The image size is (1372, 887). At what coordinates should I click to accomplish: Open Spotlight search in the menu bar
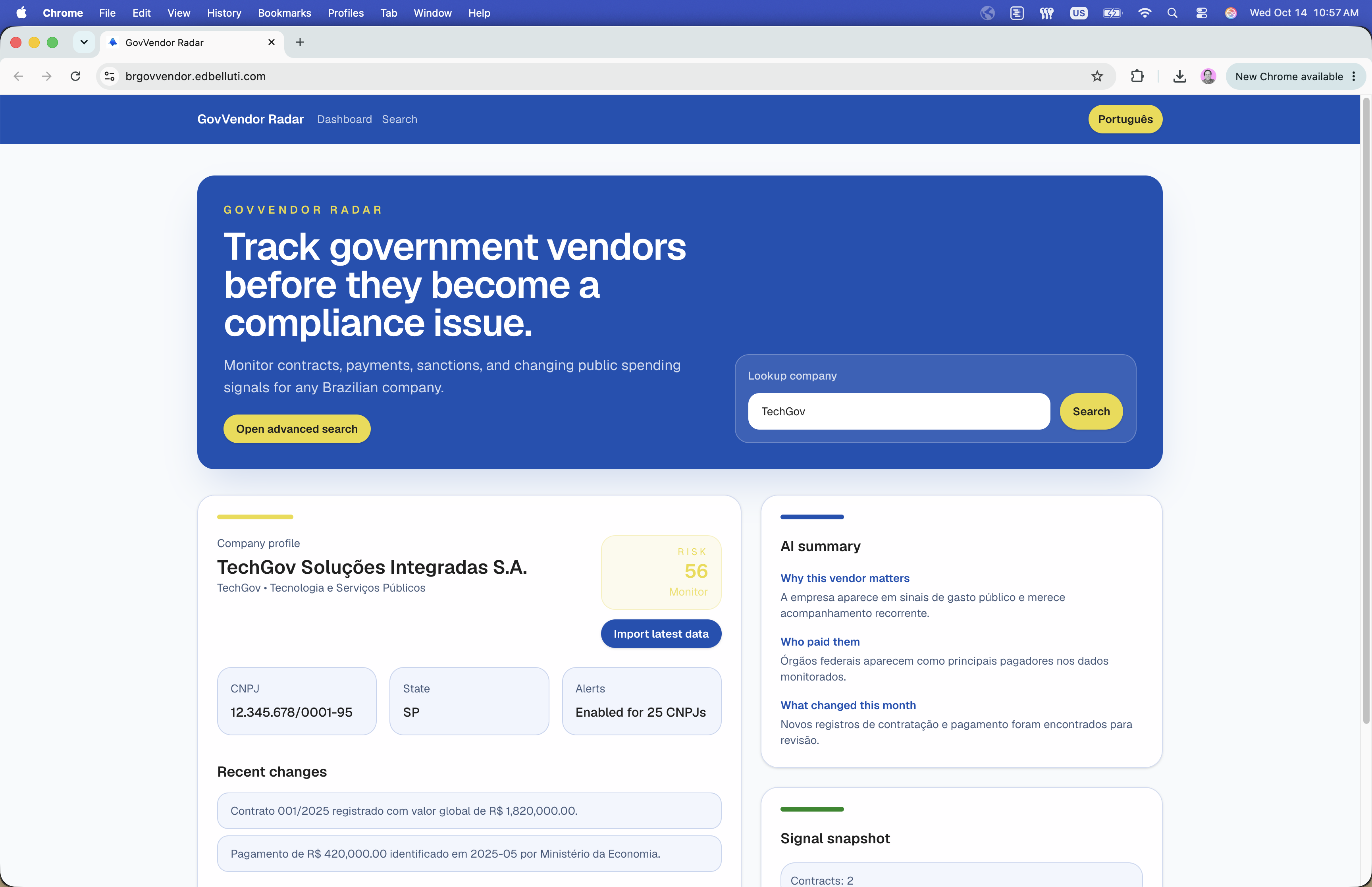point(1172,13)
